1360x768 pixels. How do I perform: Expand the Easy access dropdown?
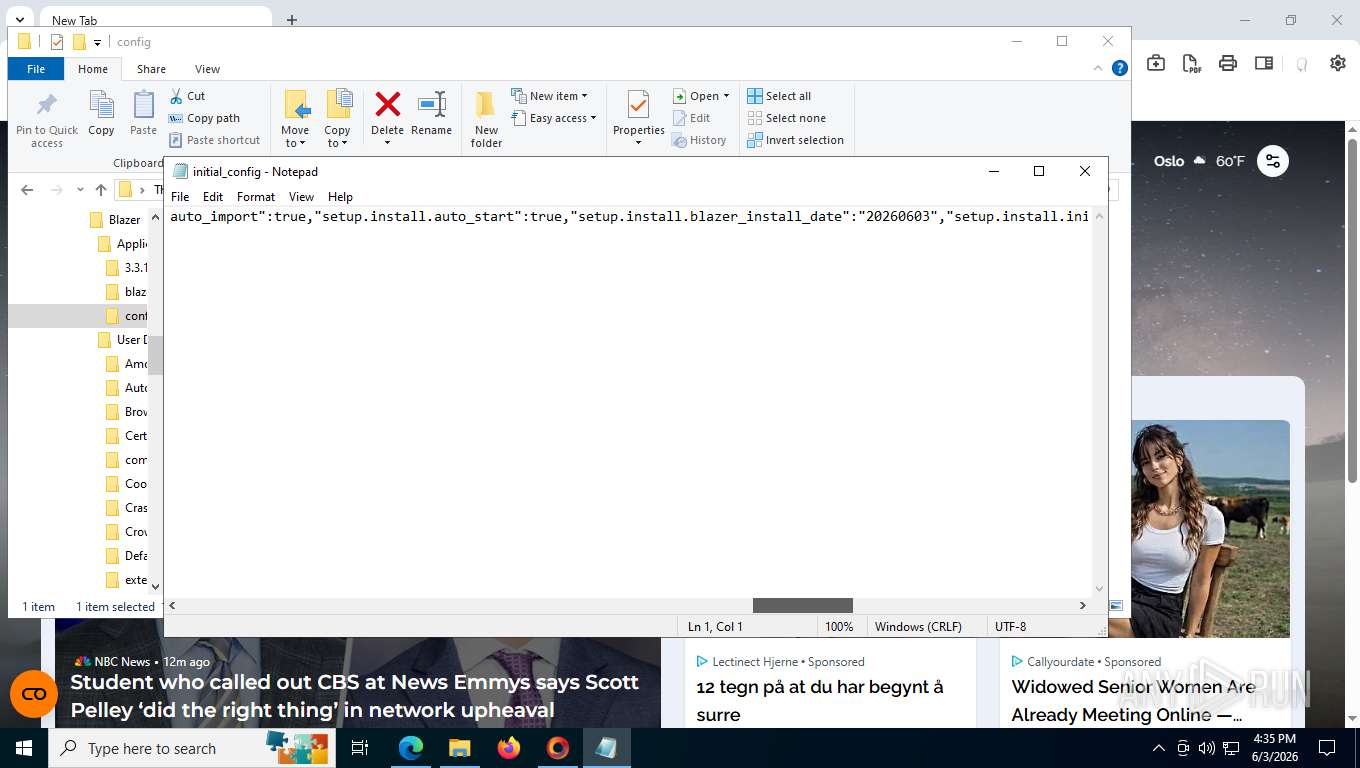click(x=553, y=118)
